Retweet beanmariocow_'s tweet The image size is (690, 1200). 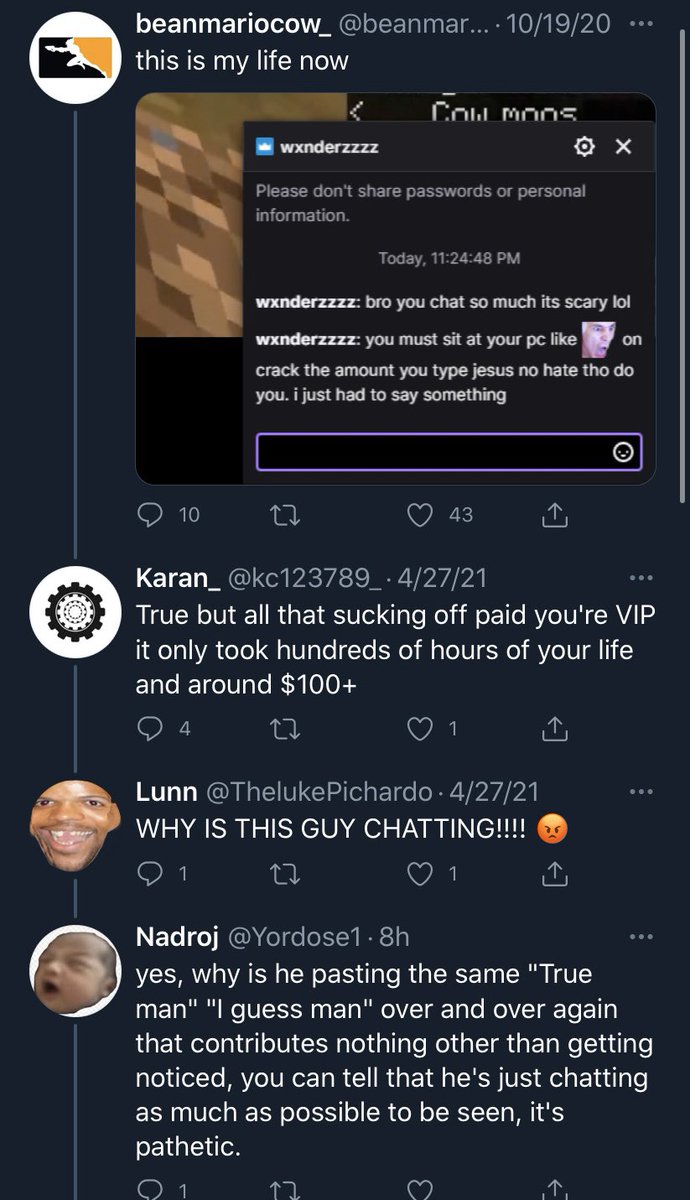[x=284, y=516]
